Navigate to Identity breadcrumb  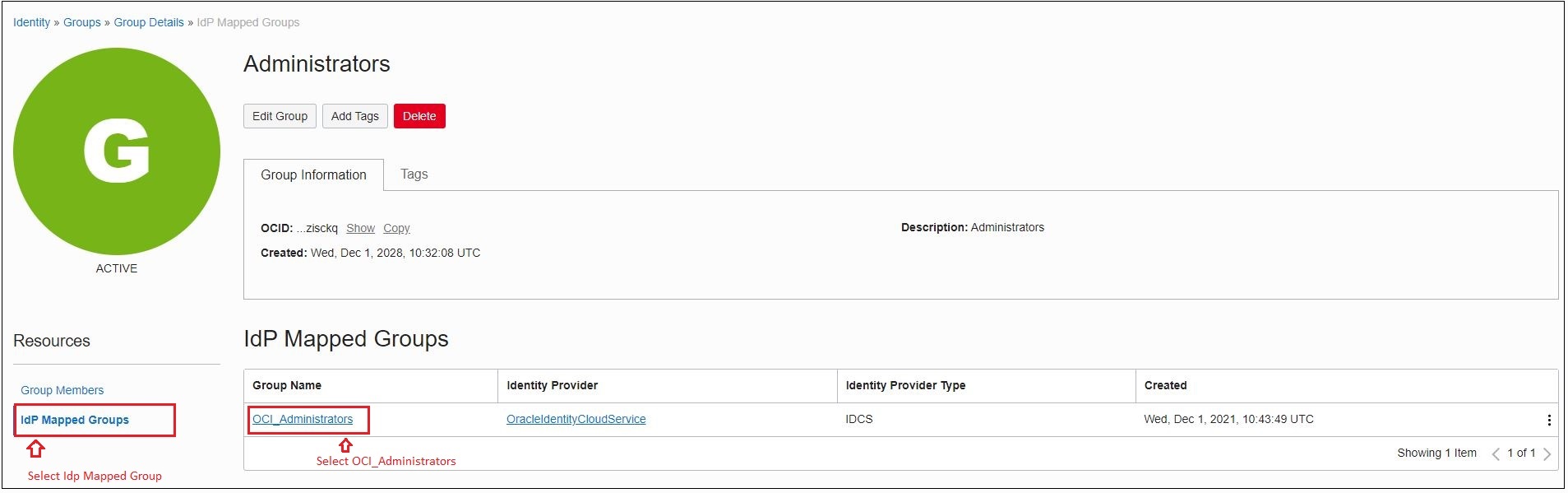click(x=31, y=22)
